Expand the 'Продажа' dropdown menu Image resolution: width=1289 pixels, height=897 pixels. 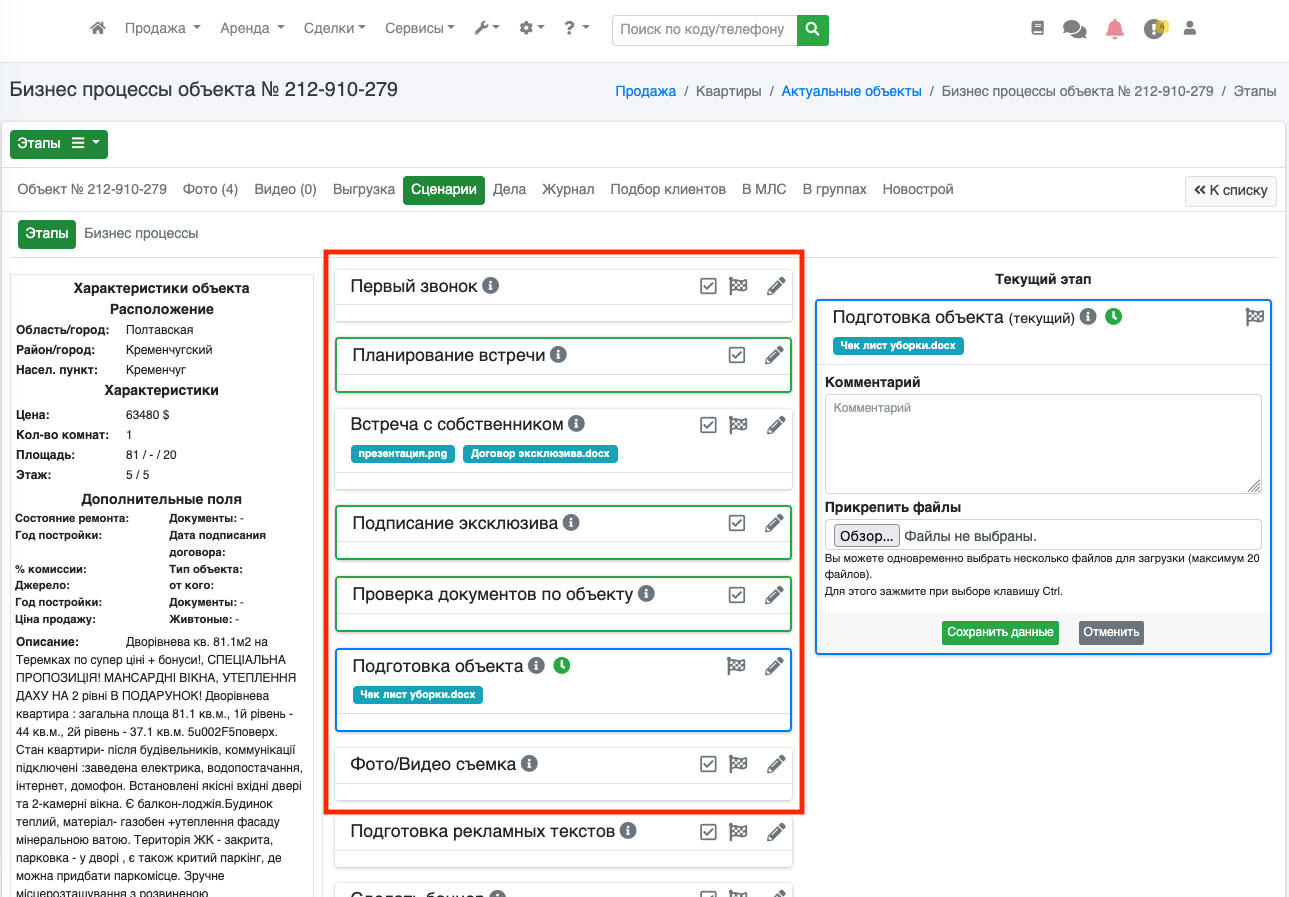(x=162, y=29)
